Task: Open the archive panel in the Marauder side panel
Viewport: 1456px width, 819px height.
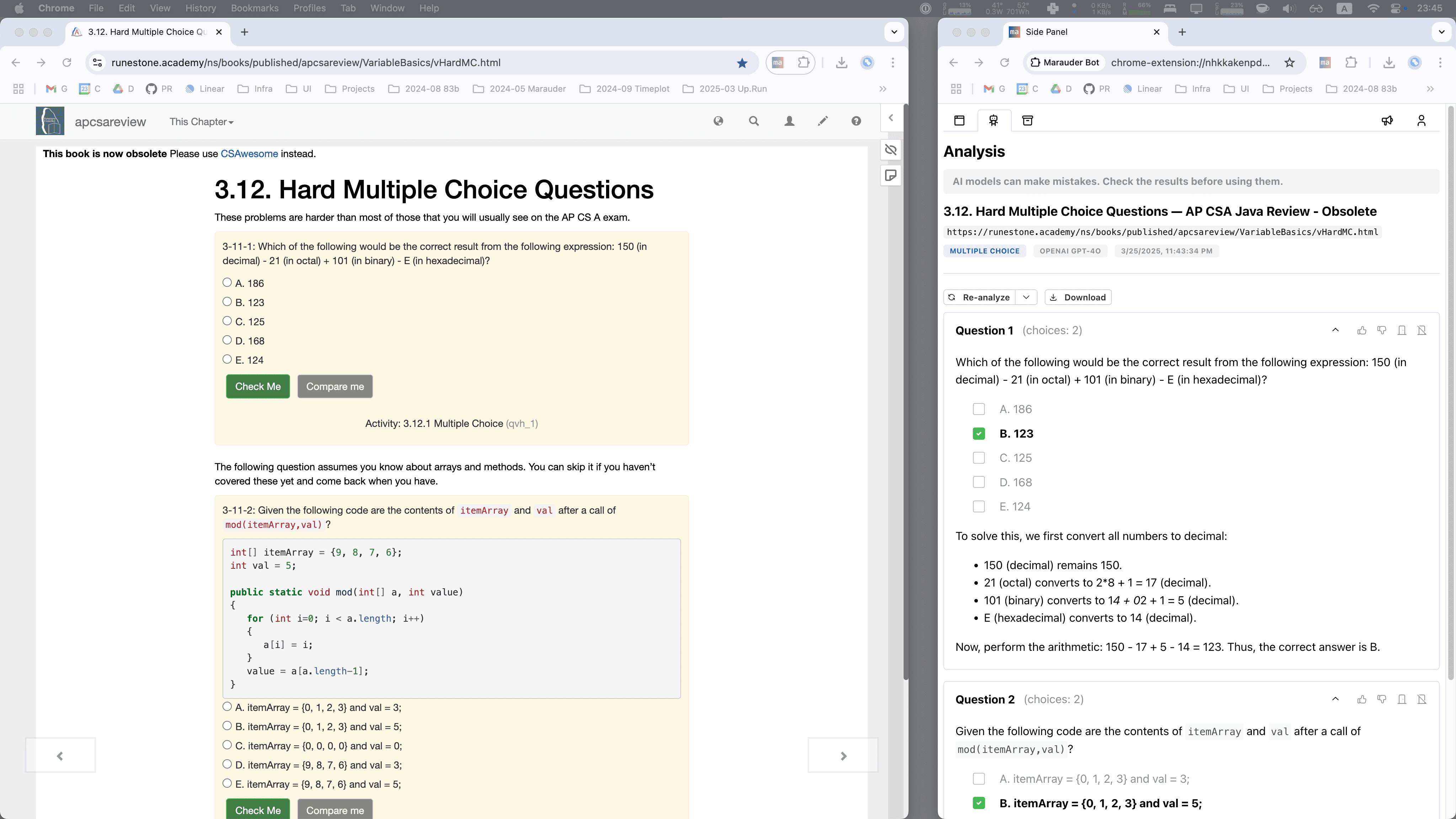Action: [x=1027, y=120]
